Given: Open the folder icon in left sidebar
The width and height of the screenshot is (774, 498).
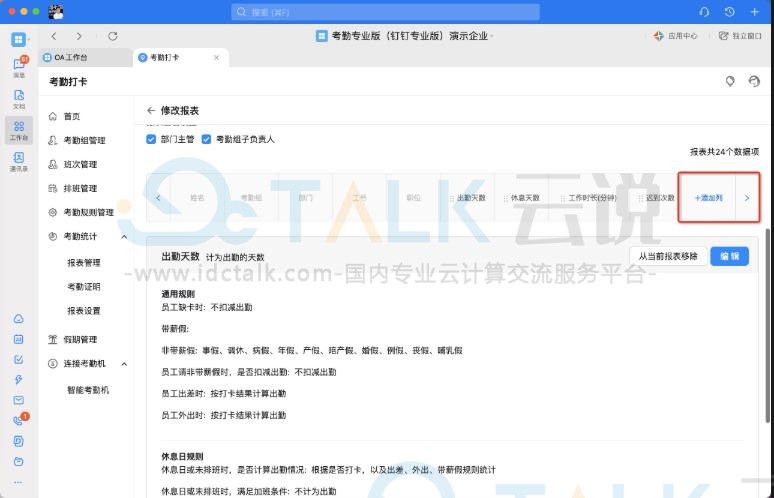Looking at the screenshot, I should pos(18,461).
